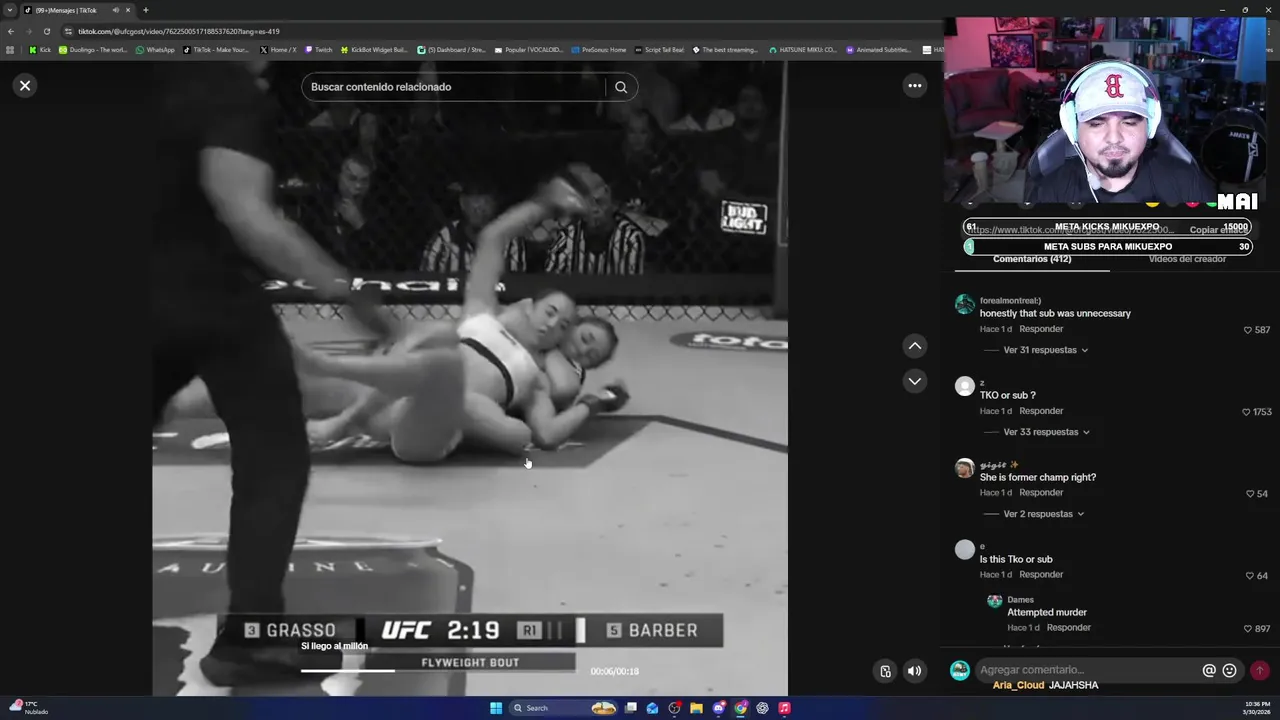This screenshot has width=1280, height=720.
Task: Like the 'Is this Tko or sub' comment
Action: (x=1249, y=576)
